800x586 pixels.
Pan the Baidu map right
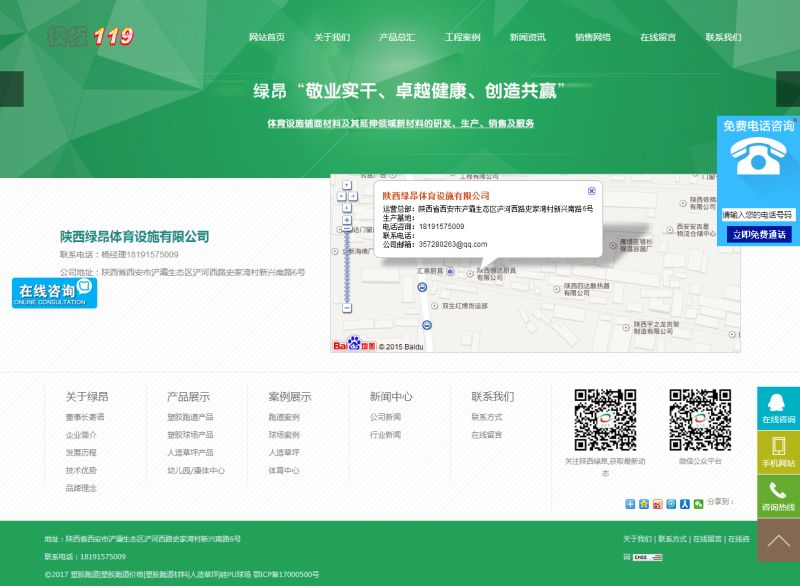click(x=353, y=196)
